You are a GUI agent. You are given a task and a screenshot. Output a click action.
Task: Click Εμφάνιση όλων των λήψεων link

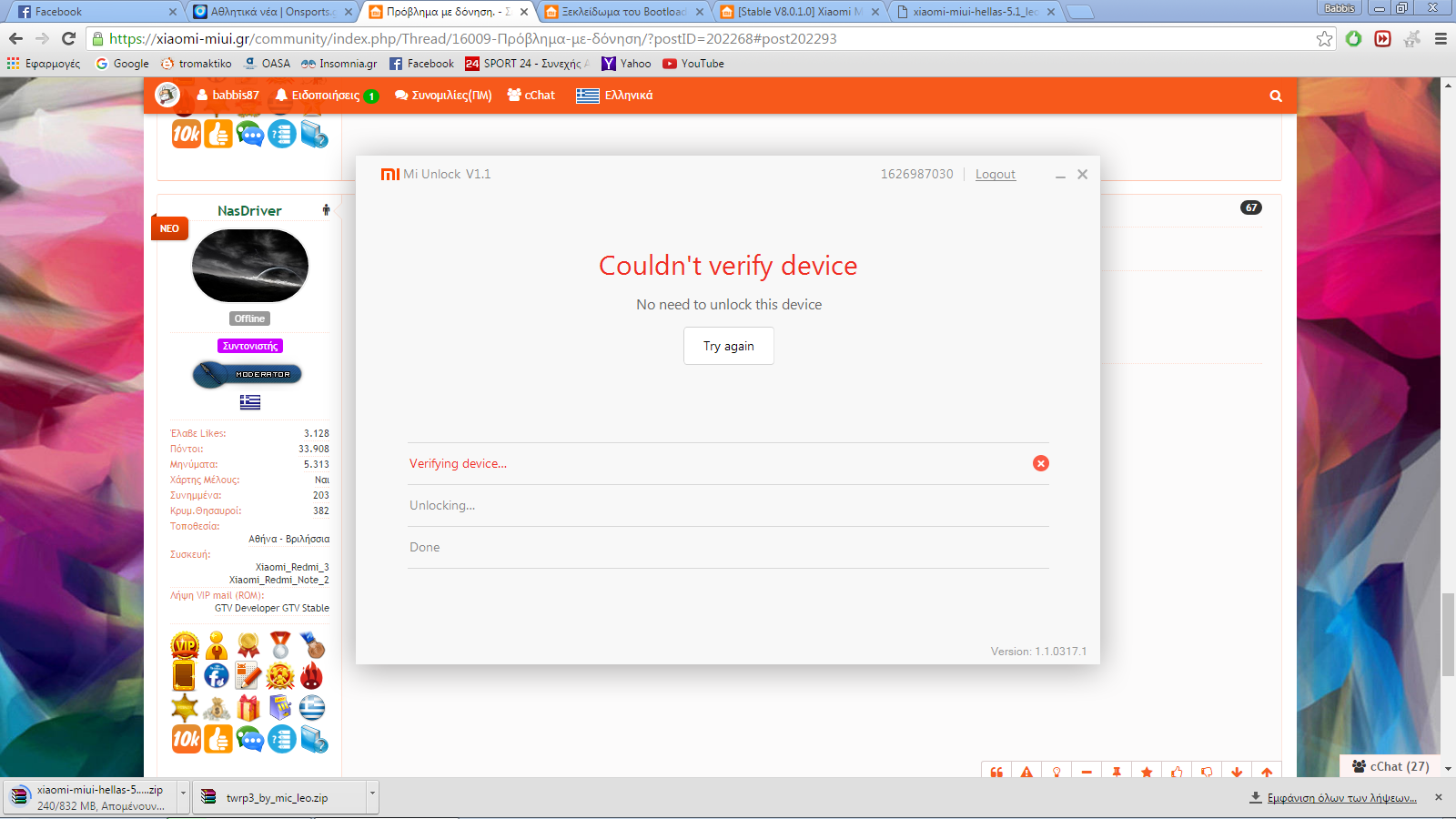[x=1342, y=798]
